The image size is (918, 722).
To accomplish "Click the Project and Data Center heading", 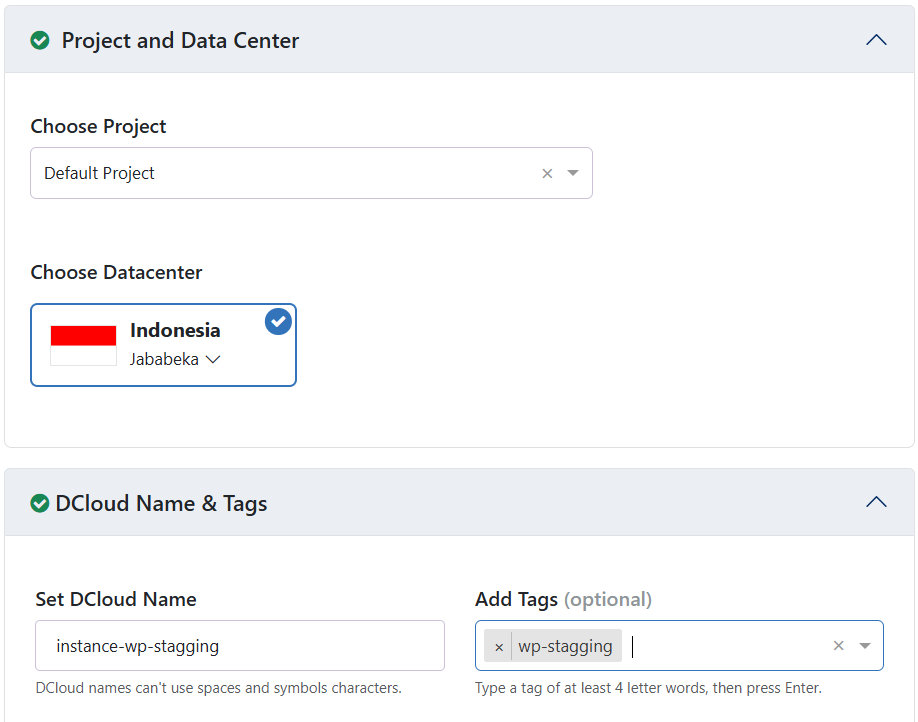I will pyautogui.click(x=180, y=41).
